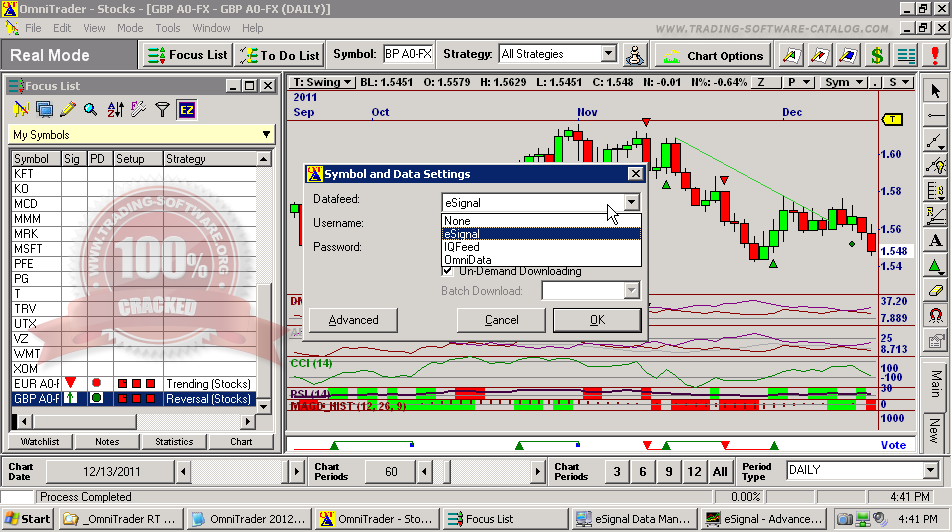
Task: Click the funnel filter icon in Focus List
Action: point(162,109)
